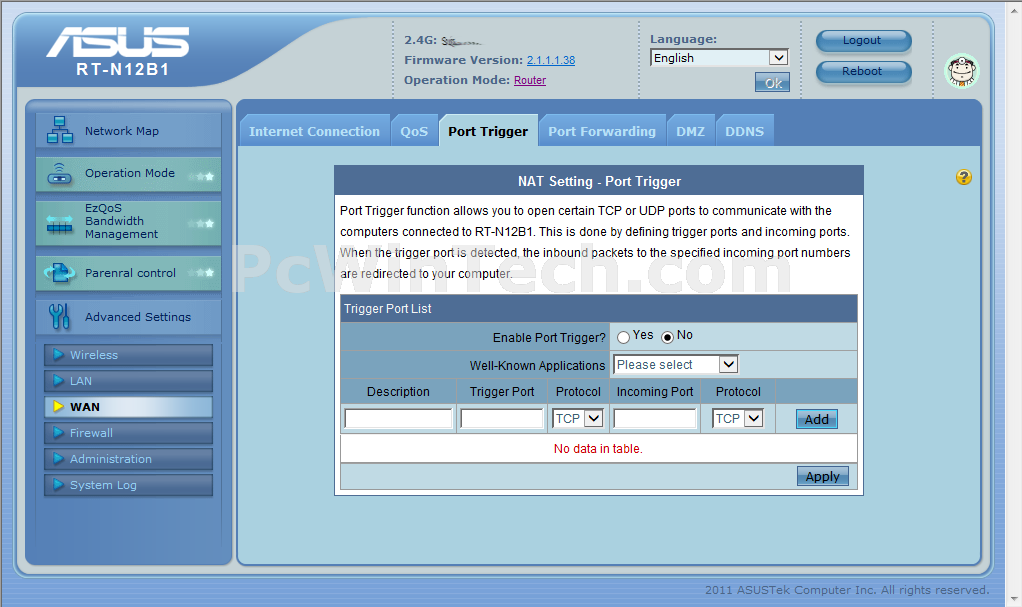1022x607 pixels.
Task: Open the System Log submenu
Action: (x=128, y=485)
